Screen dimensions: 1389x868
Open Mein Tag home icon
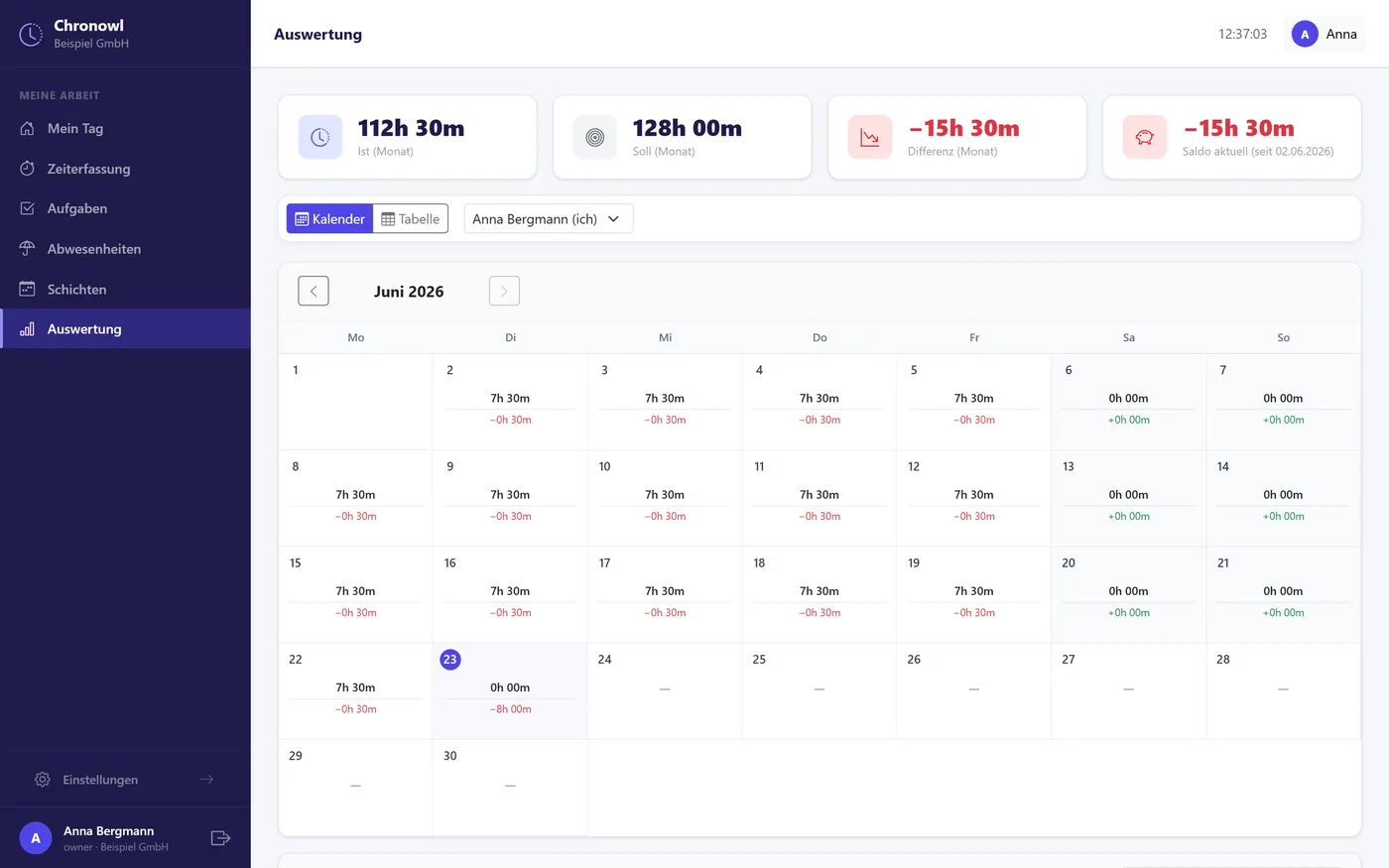pyautogui.click(x=27, y=128)
